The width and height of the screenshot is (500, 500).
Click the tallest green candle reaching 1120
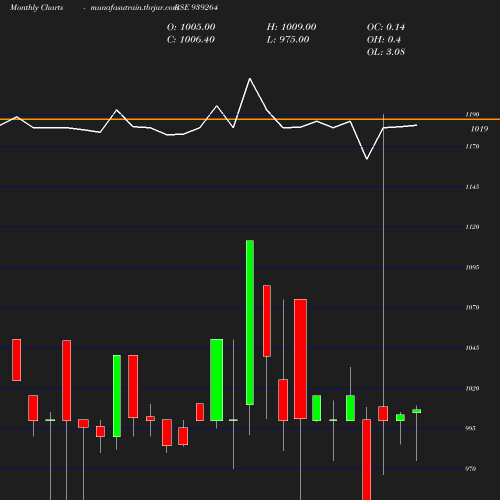pyautogui.click(x=250, y=322)
